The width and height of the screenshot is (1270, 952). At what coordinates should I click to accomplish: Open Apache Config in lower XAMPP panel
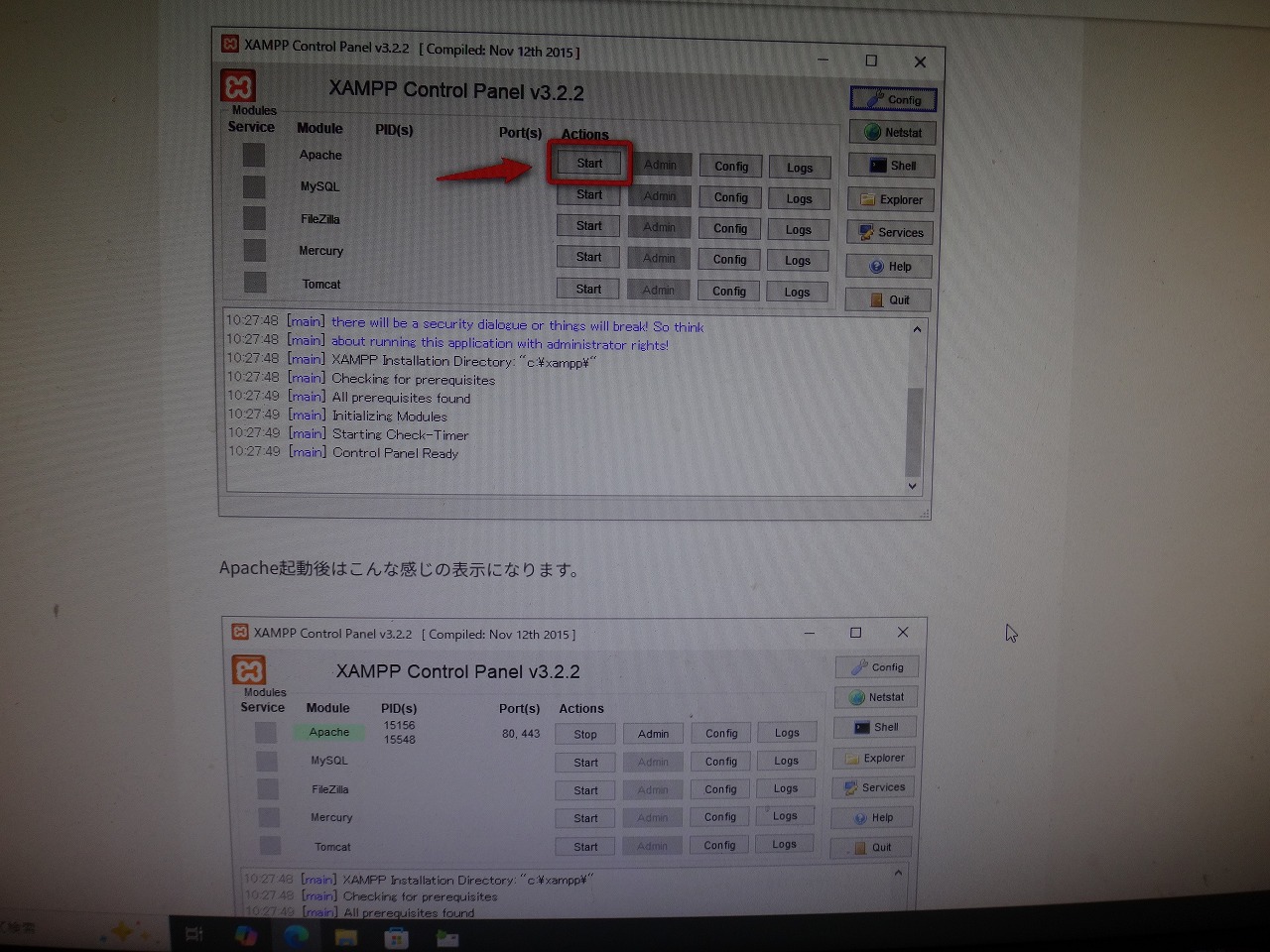pyautogui.click(x=721, y=734)
